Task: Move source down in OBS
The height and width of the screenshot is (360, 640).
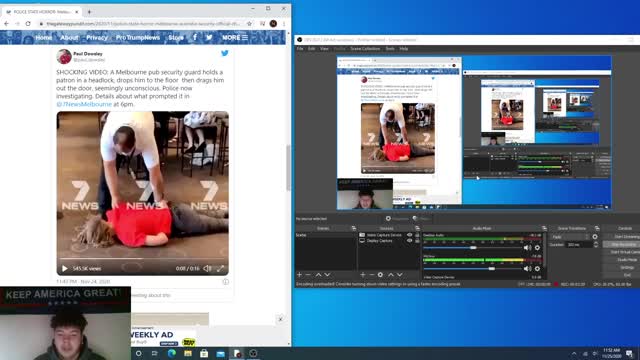Action: 400,275
